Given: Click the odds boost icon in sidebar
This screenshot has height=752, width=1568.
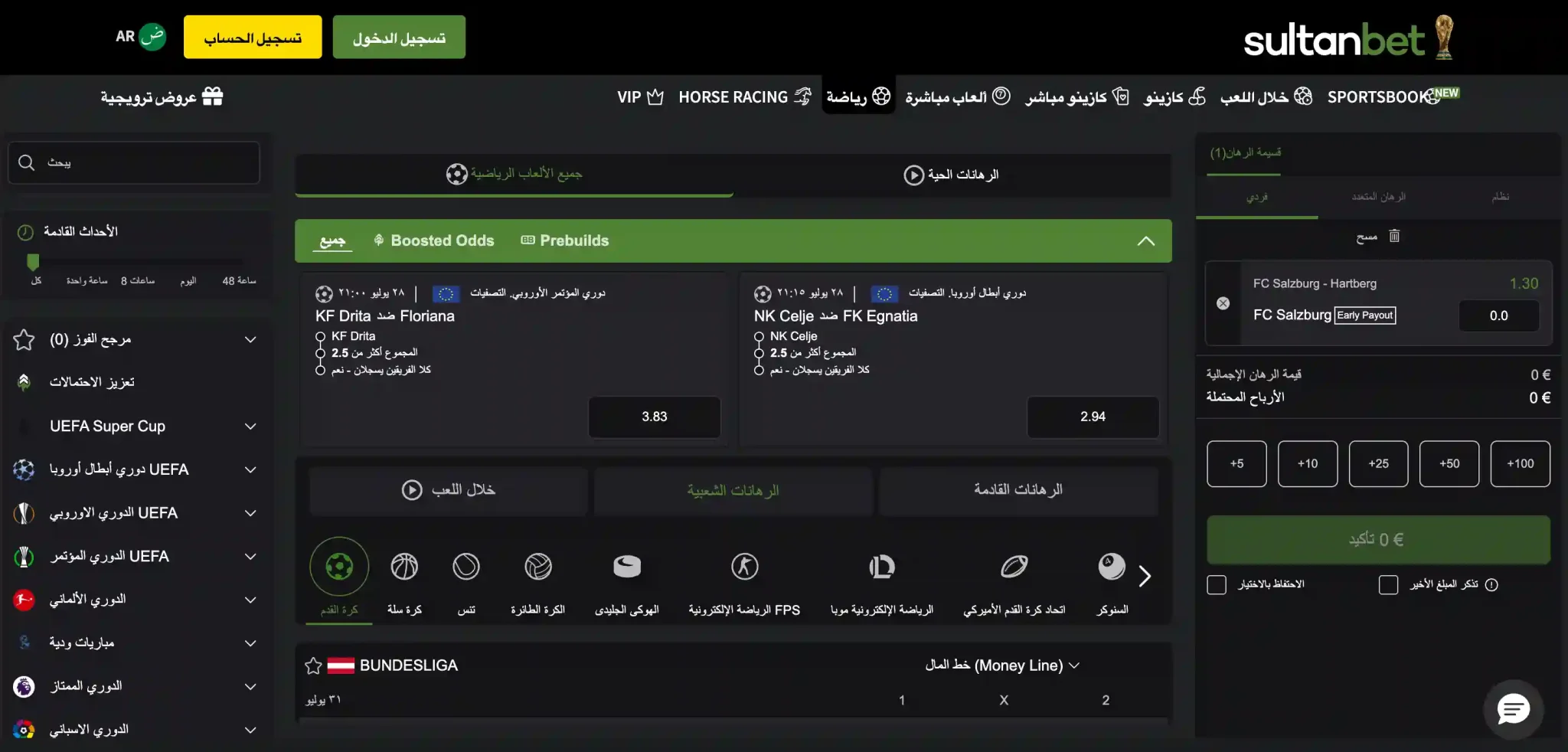Looking at the screenshot, I should tap(24, 382).
